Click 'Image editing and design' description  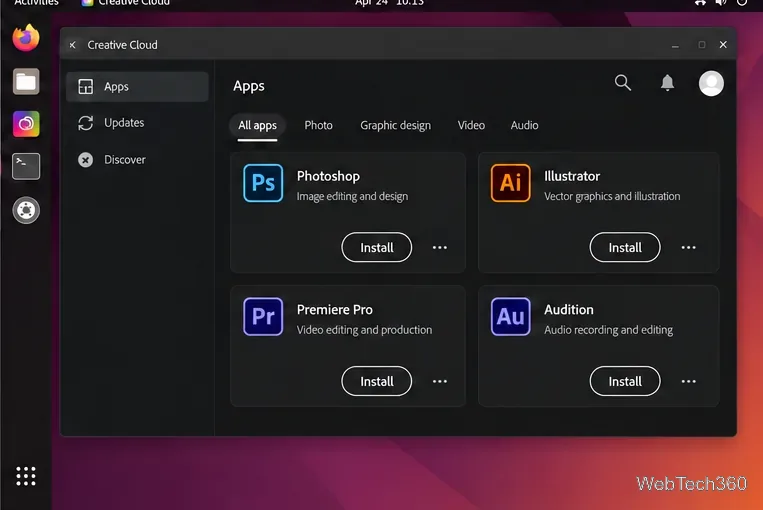(352, 196)
